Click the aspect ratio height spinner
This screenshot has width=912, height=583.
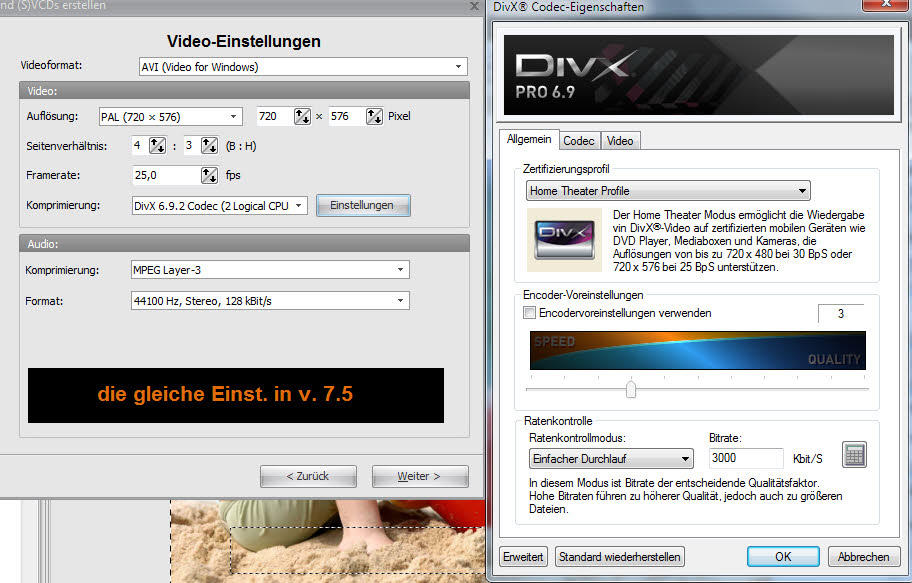pos(209,146)
